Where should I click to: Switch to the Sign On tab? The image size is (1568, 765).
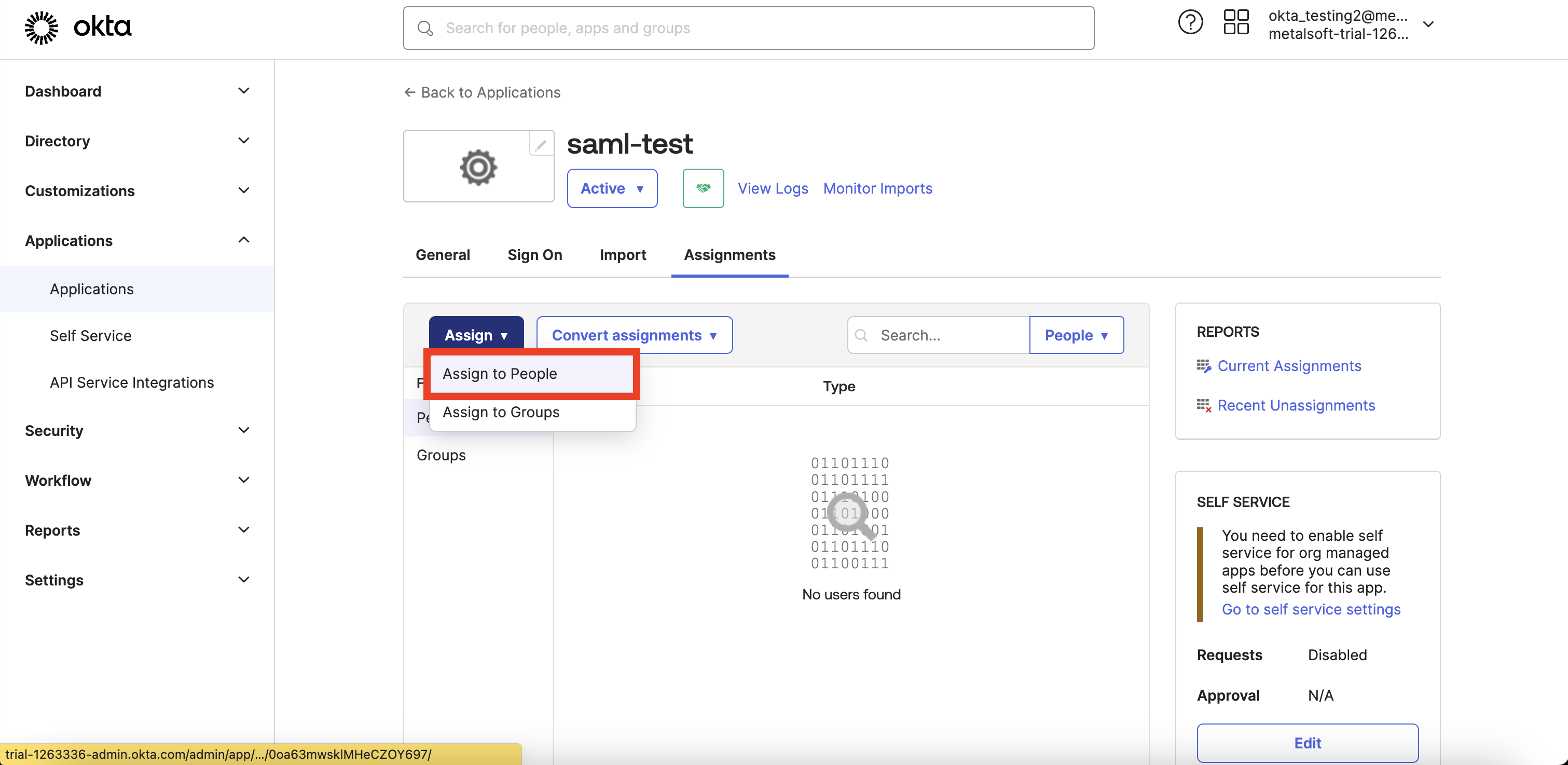pos(534,255)
